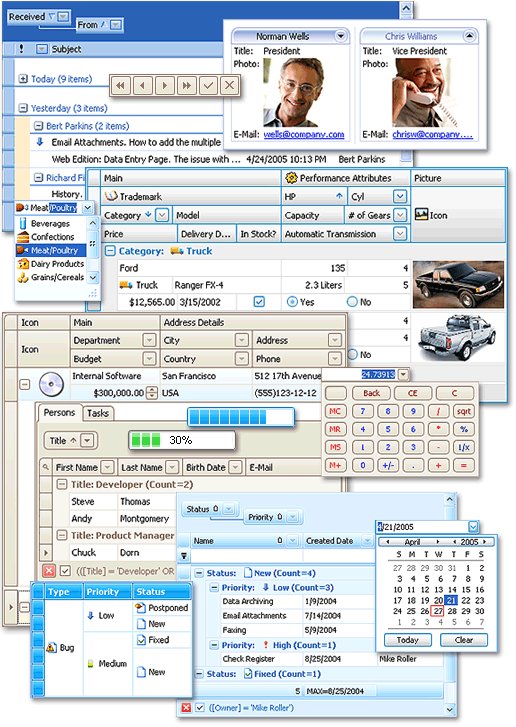This screenshot has height=727, width=516.
Task: Click the Last record navigator button
Action: pos(186,85)
